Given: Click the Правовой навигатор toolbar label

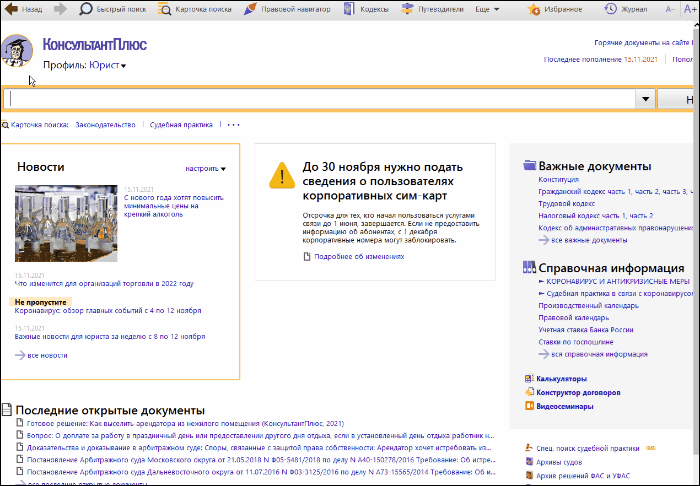Looking at the screenshot, I should 296,9.
